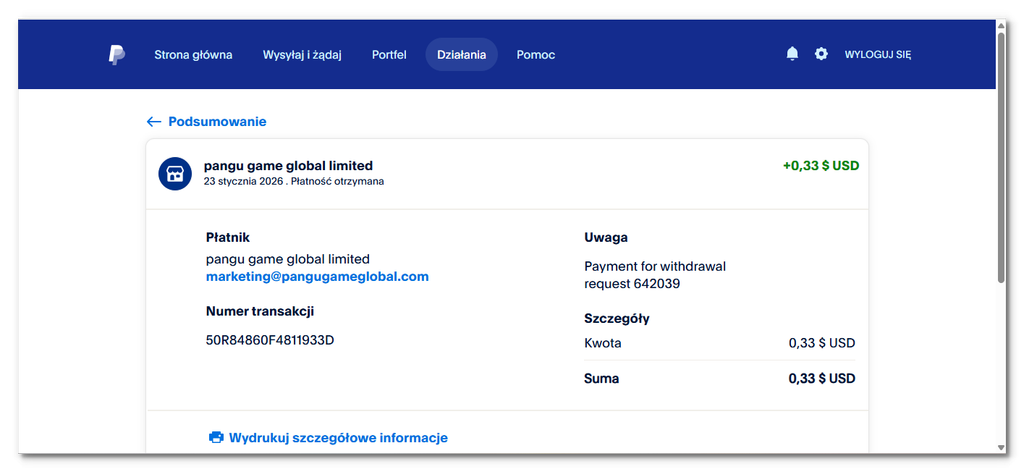This screenshot has height=472, width=1024.
Task: Click the printer icon
Action: click(x=216, y=437)
